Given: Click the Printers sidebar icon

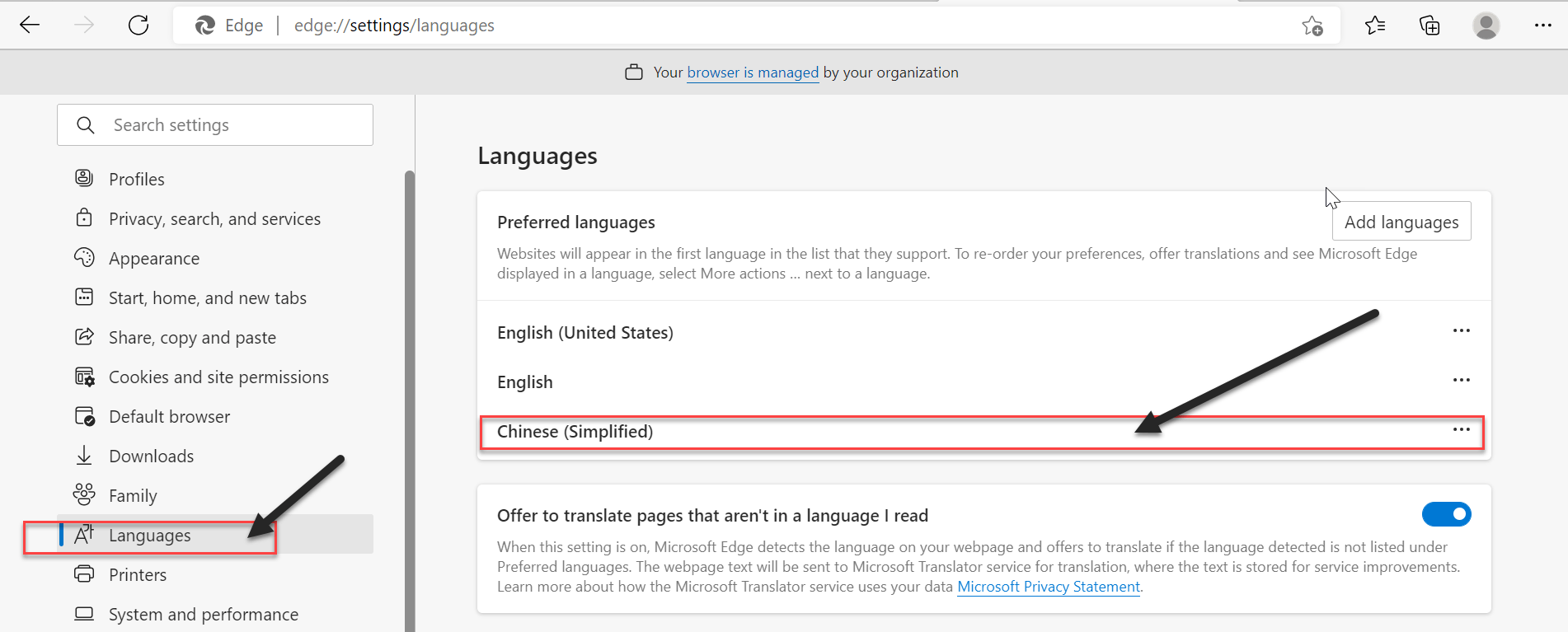Looking at the screenshot, I should [84, 573].
